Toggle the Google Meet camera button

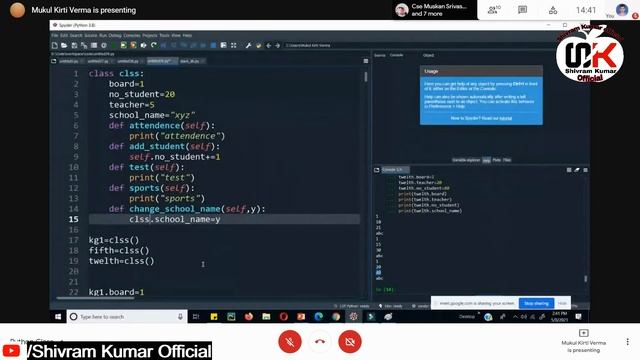point(350,342)
